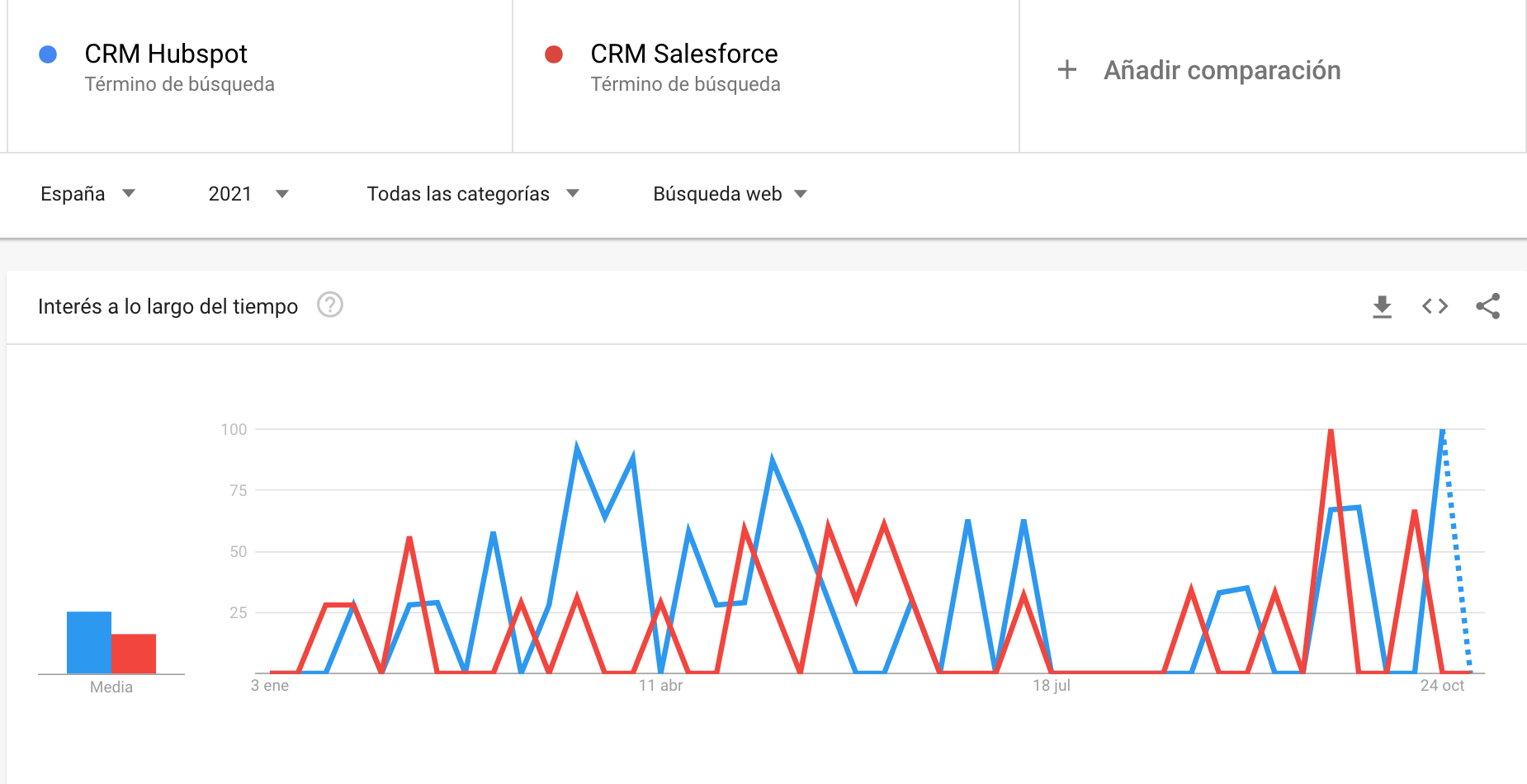The height and width of the screenshot is (784, 1527).
Task: Open help for Interés a lo largo del tiempo
Action: click(330, 305)
